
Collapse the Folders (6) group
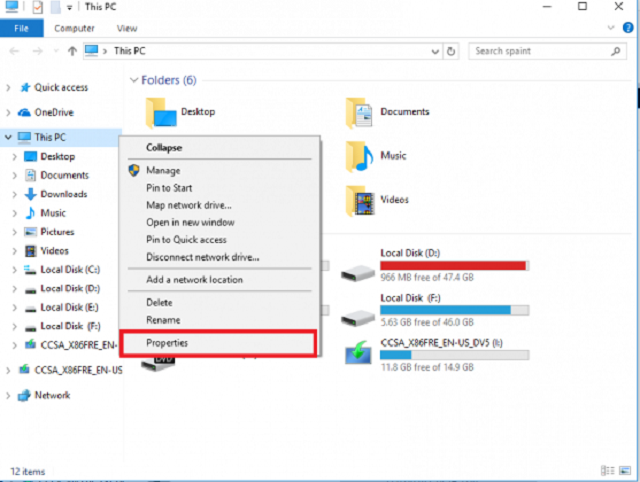point(133,80)
